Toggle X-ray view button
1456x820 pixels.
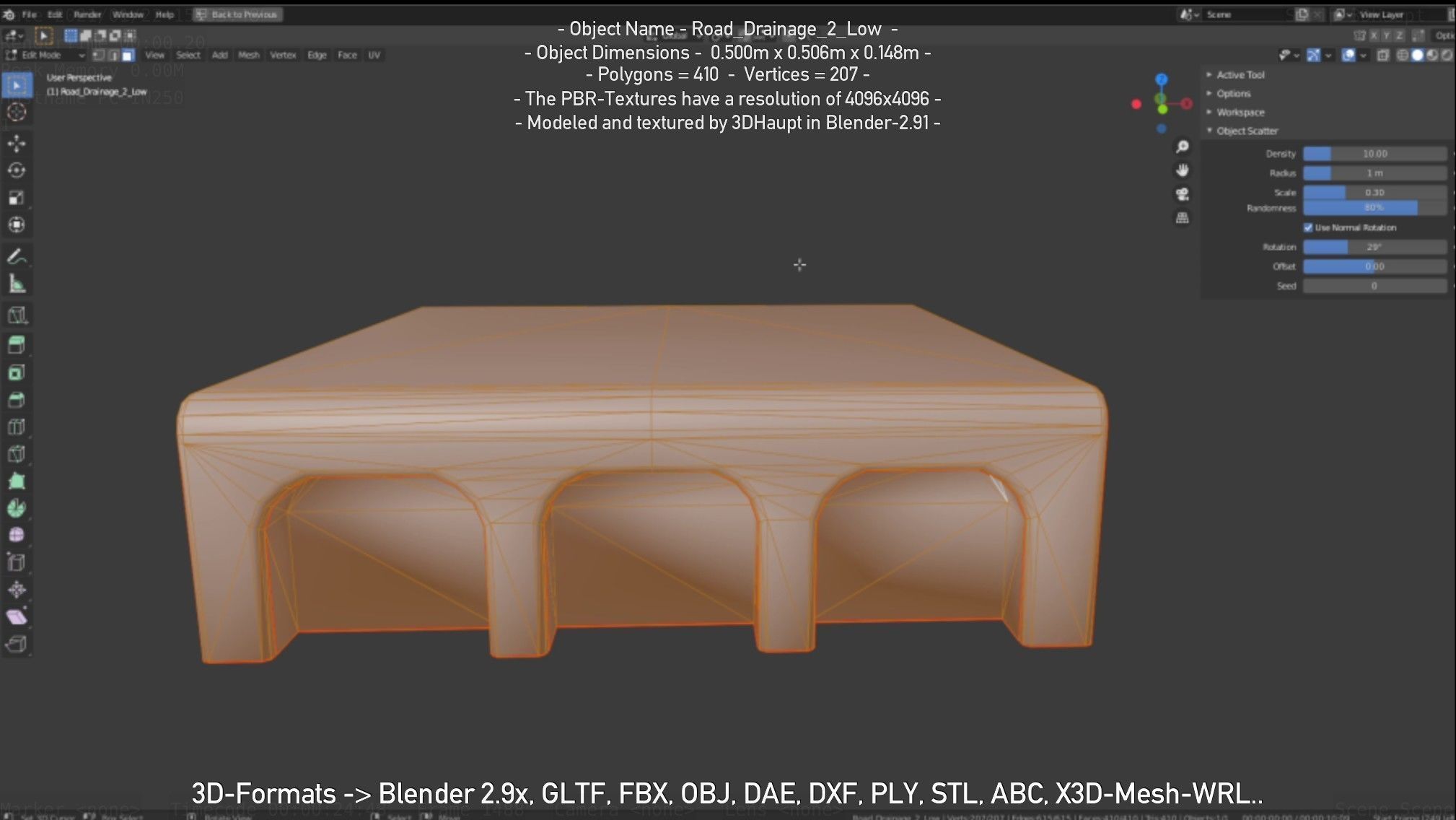1382,55
